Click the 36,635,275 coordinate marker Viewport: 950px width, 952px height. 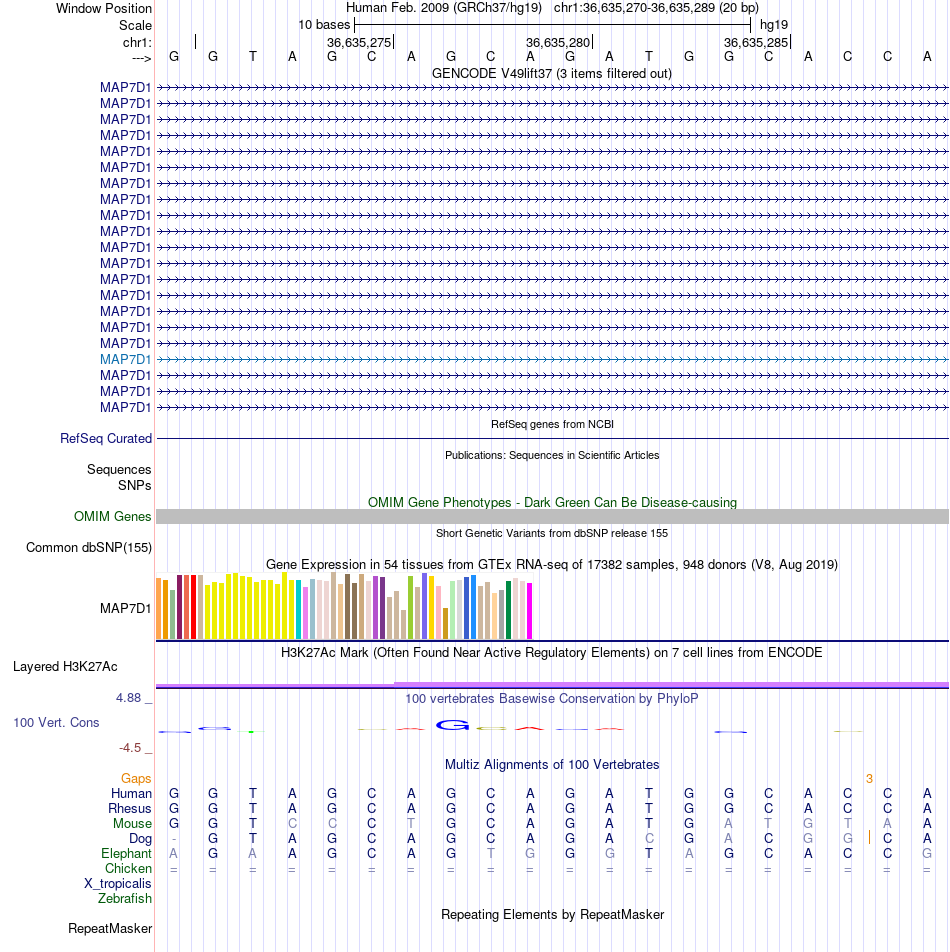(x=359, y=42)
